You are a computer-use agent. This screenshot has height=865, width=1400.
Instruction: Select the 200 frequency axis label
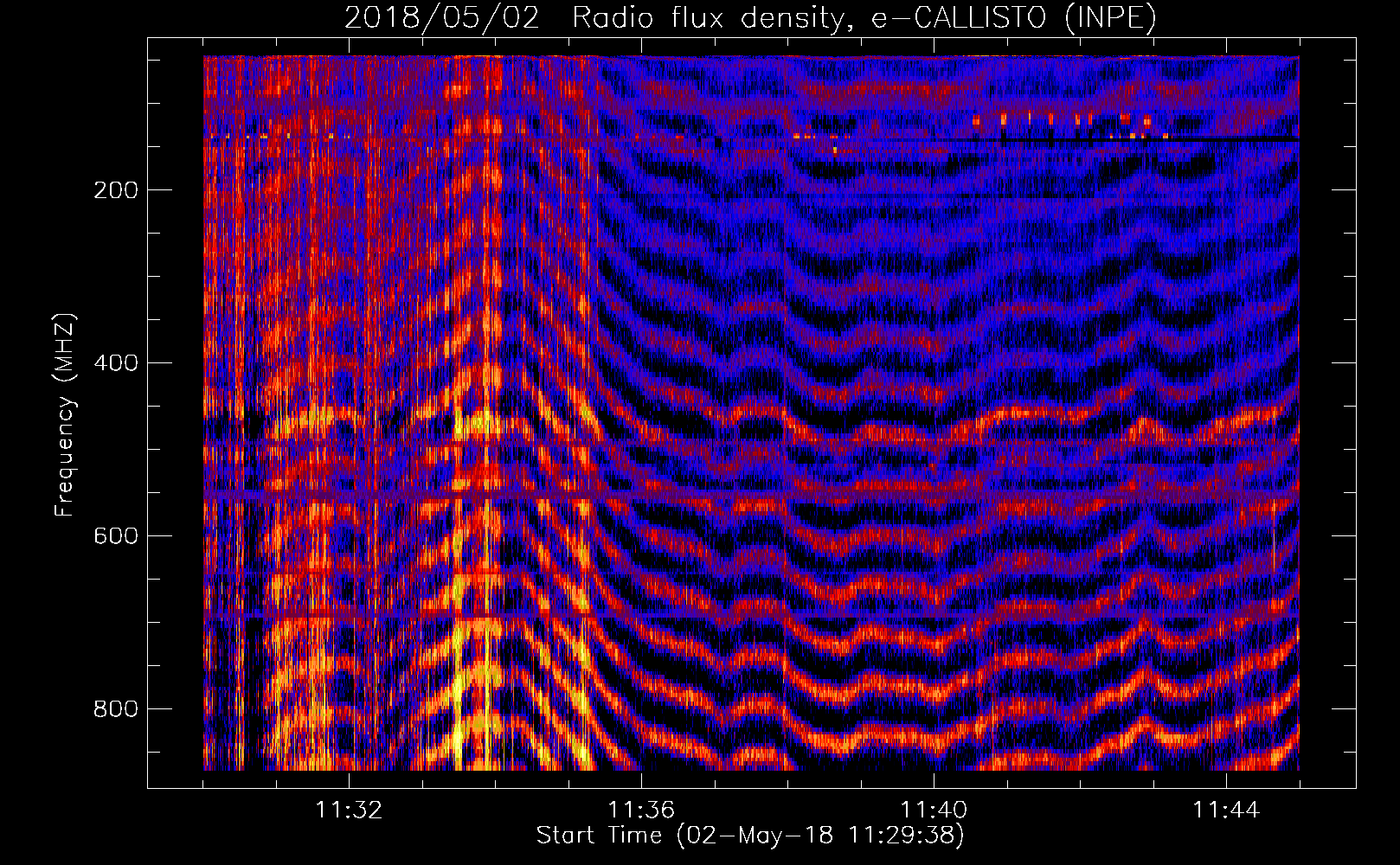[x=116, y=190]
